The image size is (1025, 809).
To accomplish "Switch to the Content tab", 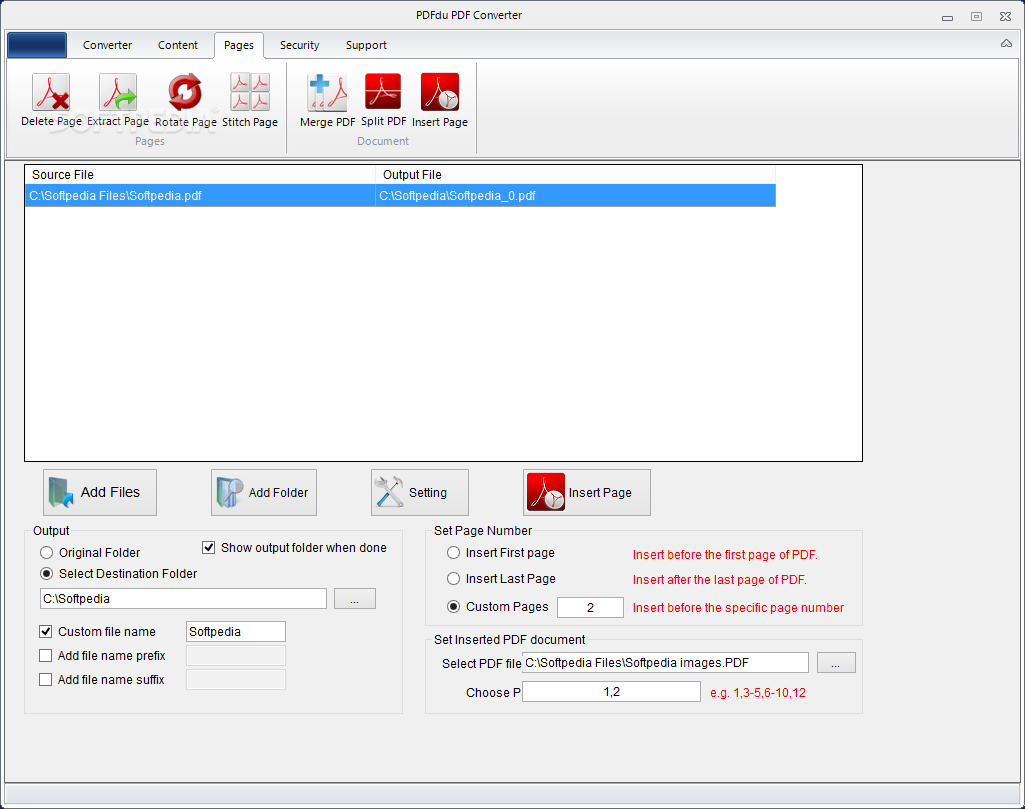I will (x=178, y=45).
